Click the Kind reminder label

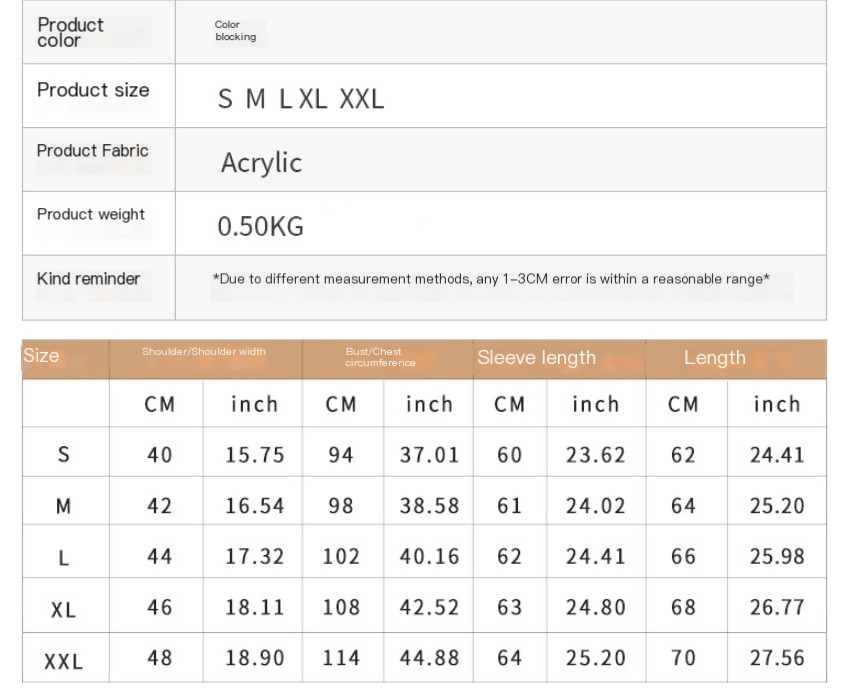pyautogui.click(x=88, y=279)
